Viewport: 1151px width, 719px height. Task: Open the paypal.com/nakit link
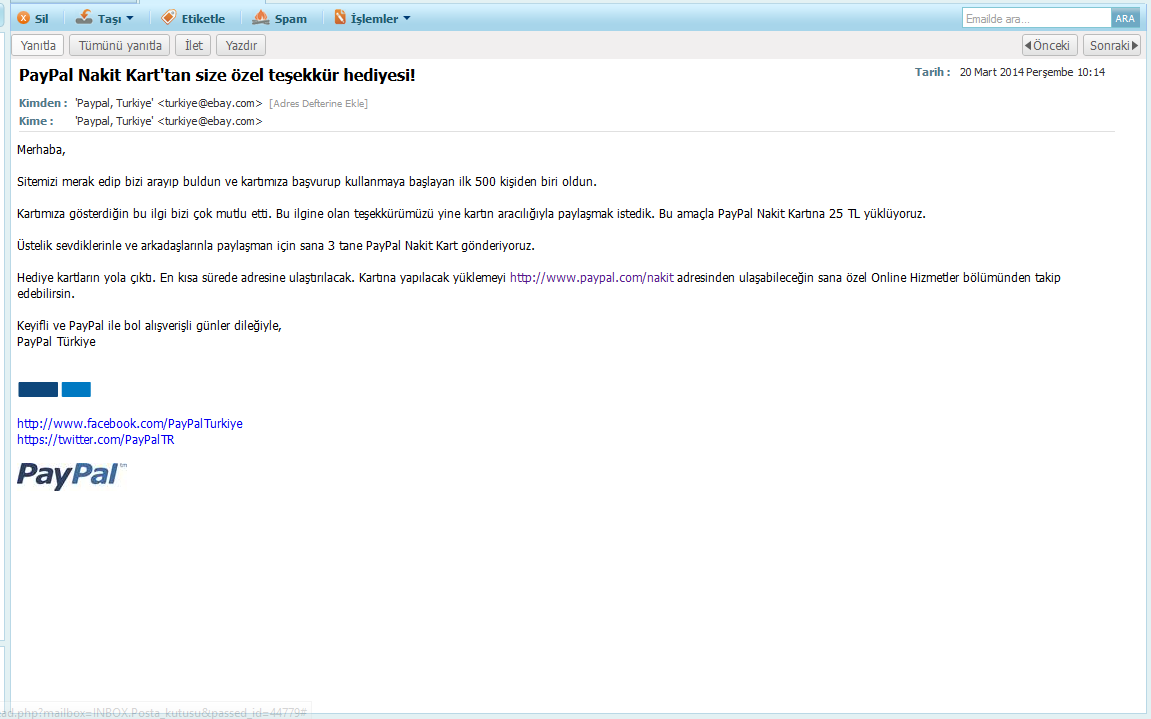pyautogui.click(x=592, y=278)
